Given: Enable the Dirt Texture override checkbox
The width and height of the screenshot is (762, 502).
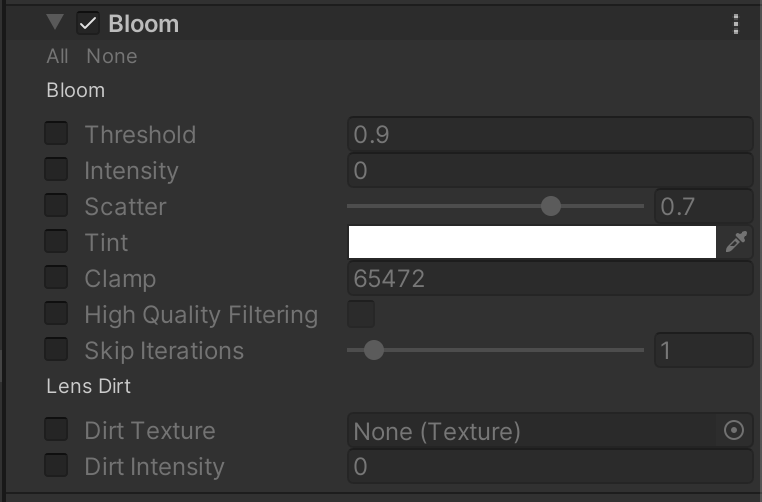Looking at the screenshot, I should 57,430.
